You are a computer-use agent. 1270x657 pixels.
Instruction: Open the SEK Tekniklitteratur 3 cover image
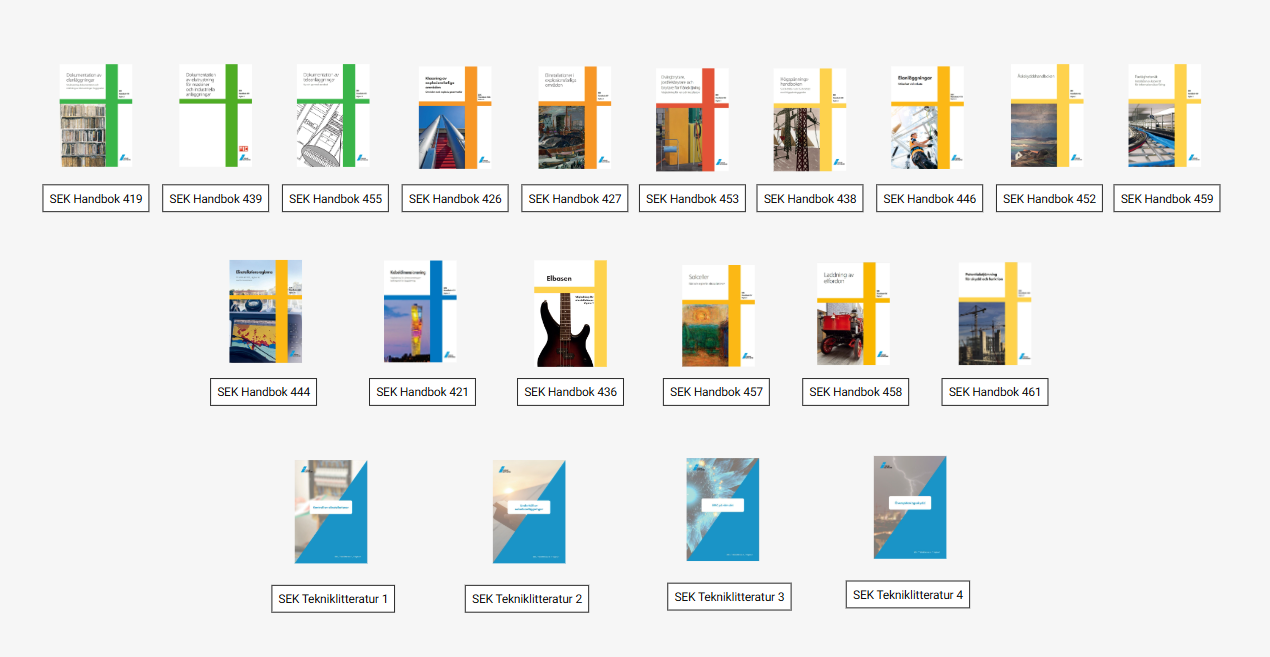click(722, 509)
